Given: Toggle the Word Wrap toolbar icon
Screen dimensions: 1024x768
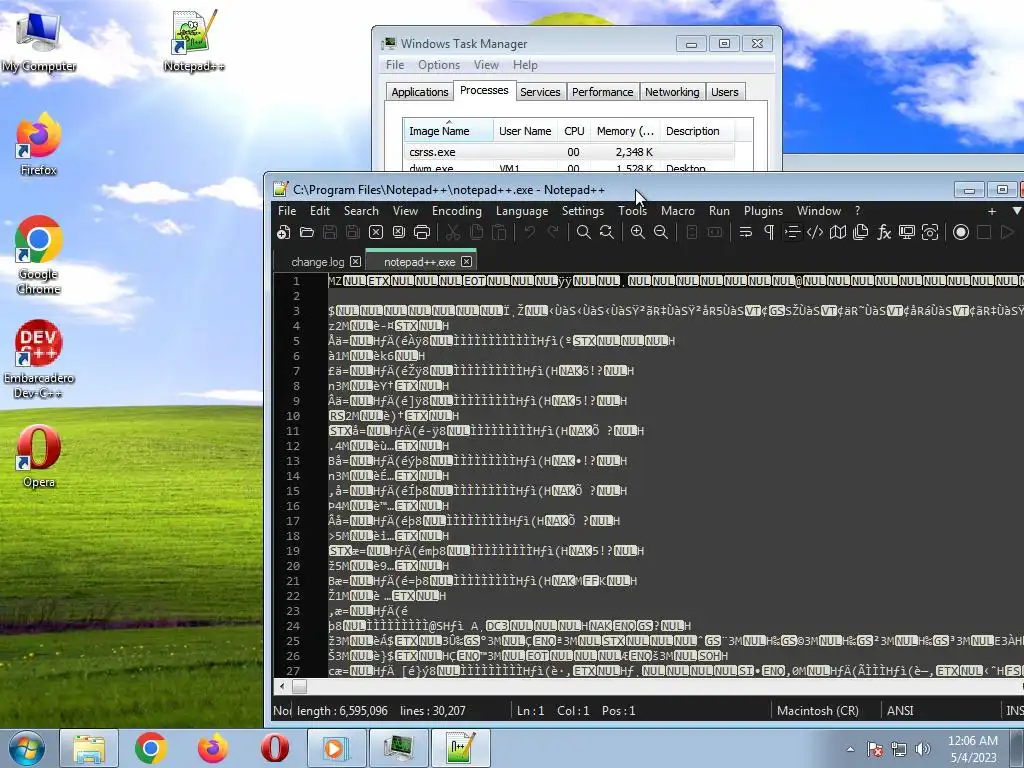Looking at the screenshot, I should point(745,232).
